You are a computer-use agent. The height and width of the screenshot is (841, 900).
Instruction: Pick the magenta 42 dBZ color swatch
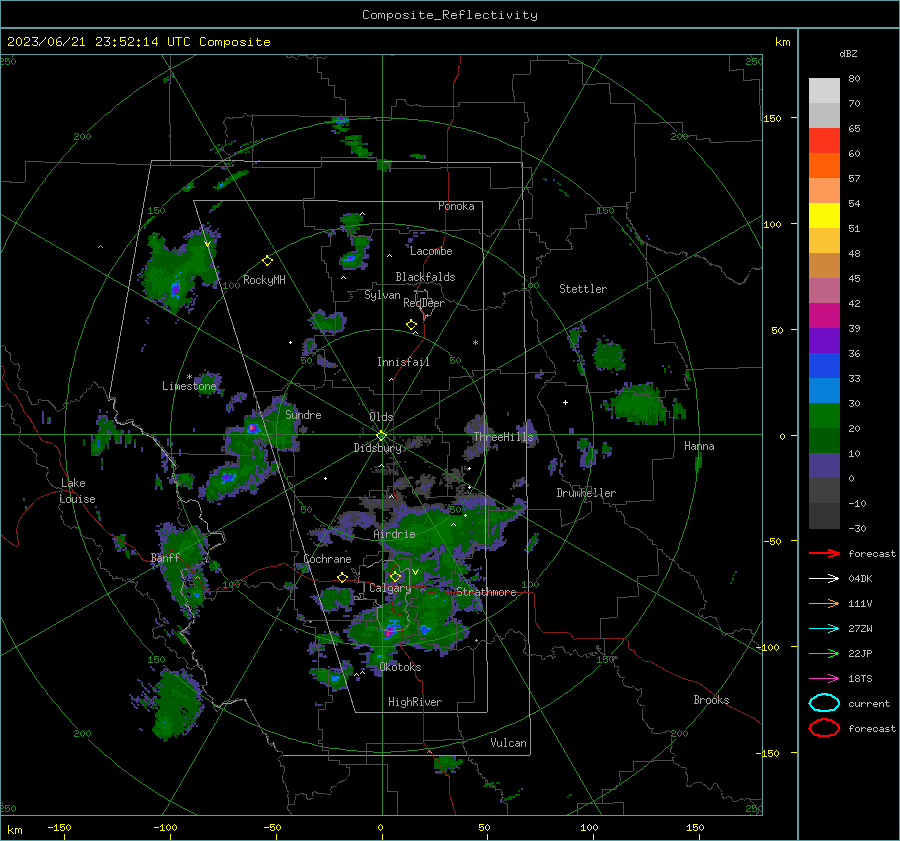click(824, 315)
